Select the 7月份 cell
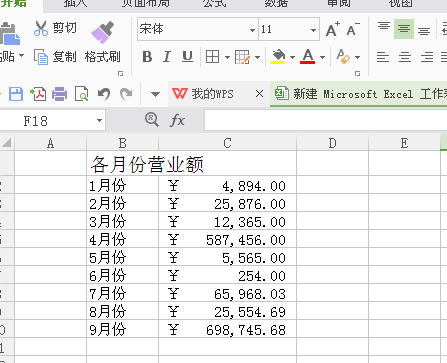Screen dimensions: 447x363 click(122, 293)
